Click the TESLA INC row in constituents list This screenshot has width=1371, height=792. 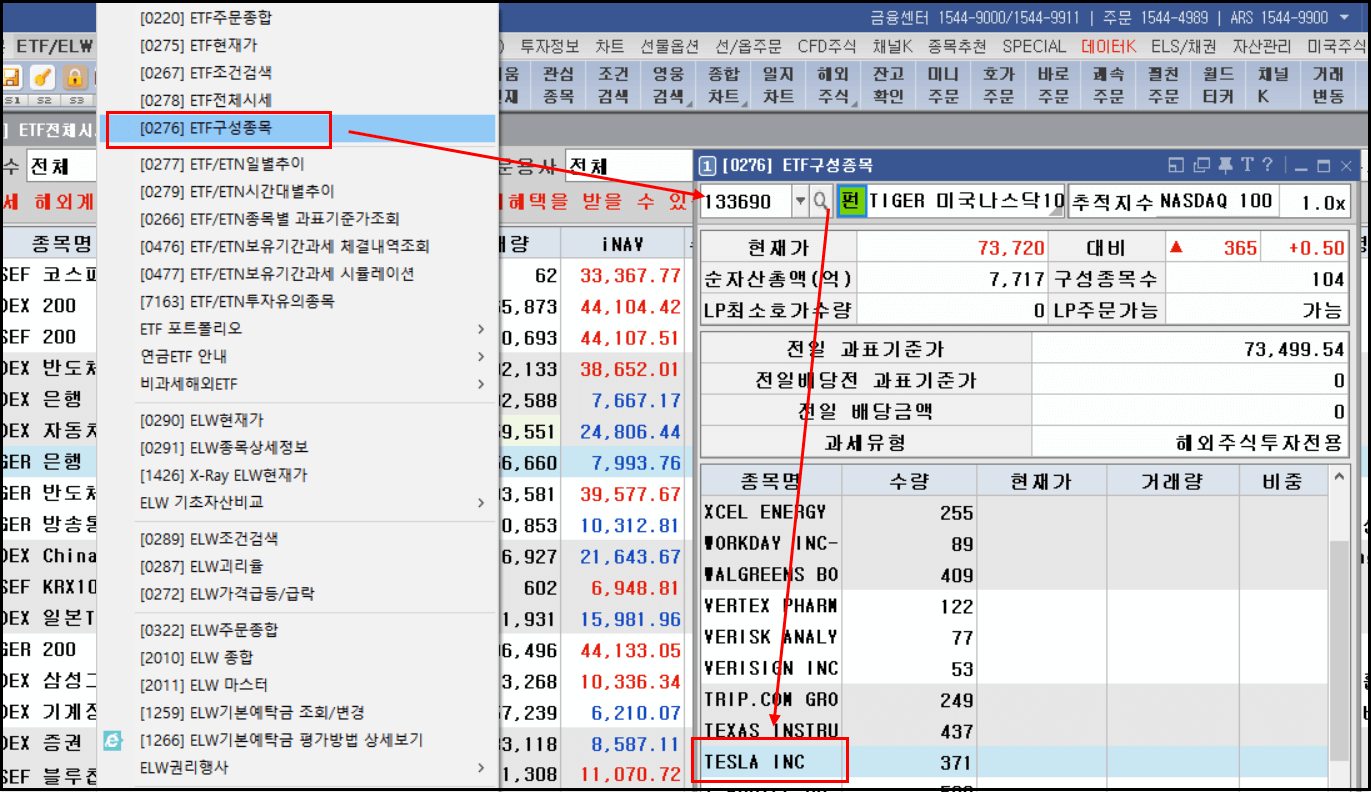1014,762
